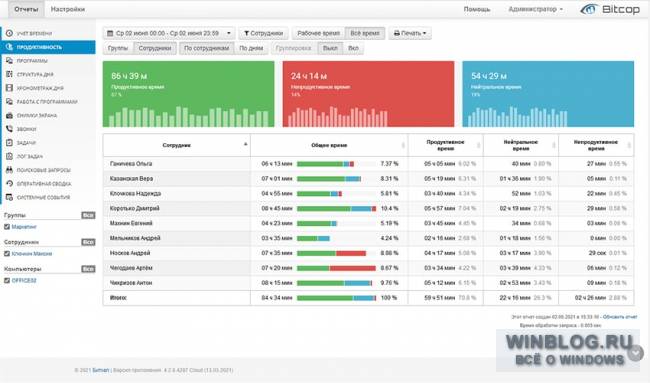This screenshot has height=383, width=650.
Task: Click the green productive time card
Action: (x=188, y=94)
